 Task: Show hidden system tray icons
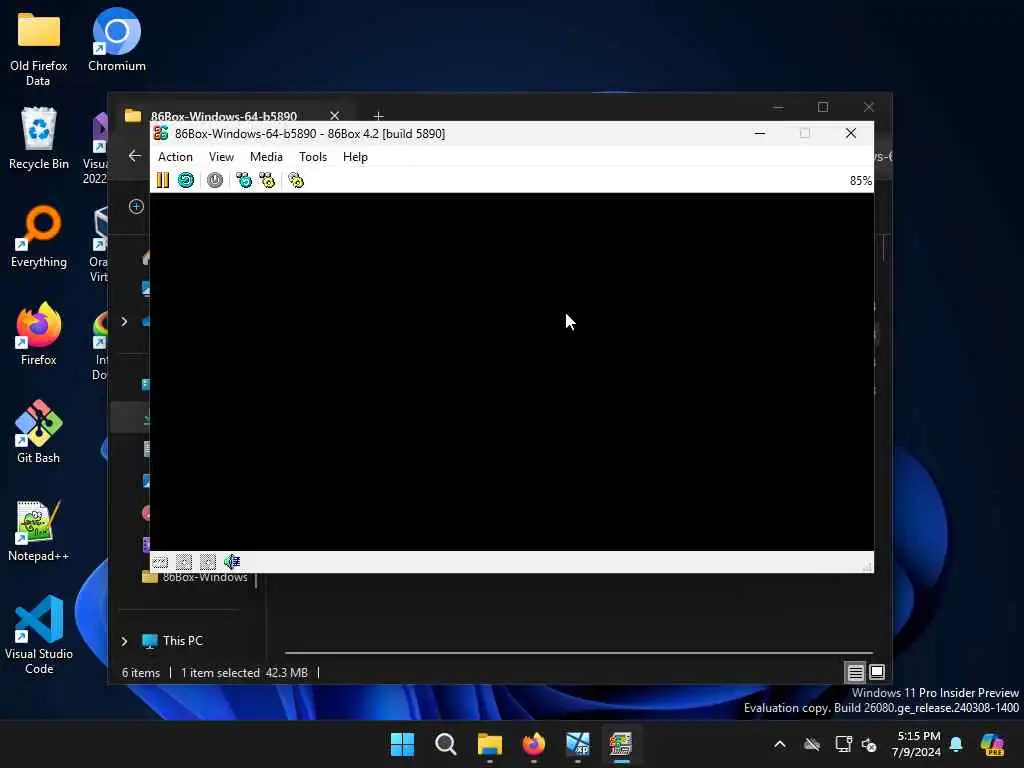(x=780, y=744)
